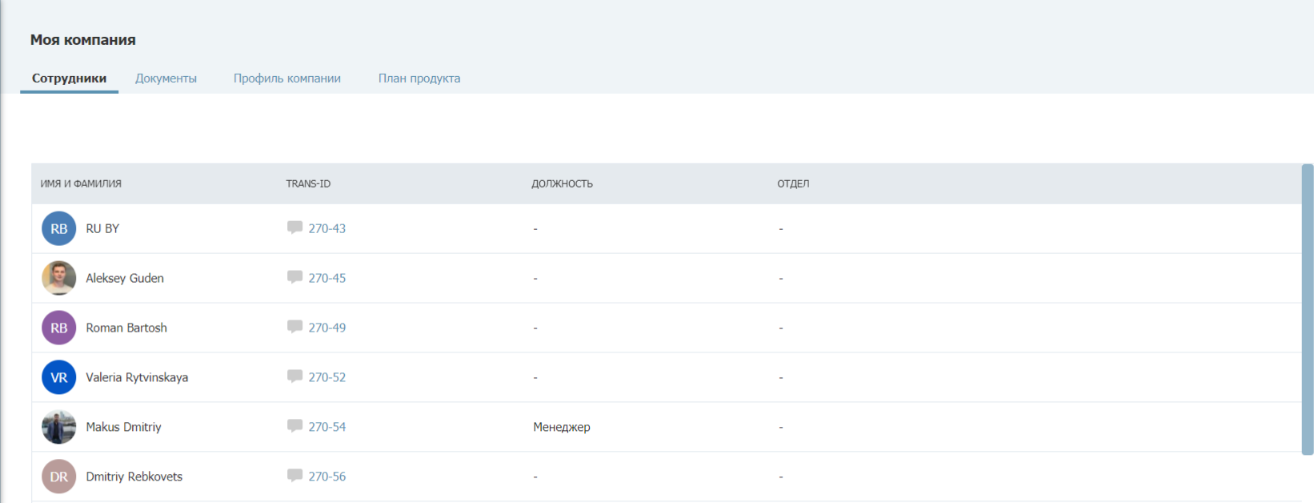Click Aleksey Guden's profile photo
1314x503 pixels.
point(59,278)
